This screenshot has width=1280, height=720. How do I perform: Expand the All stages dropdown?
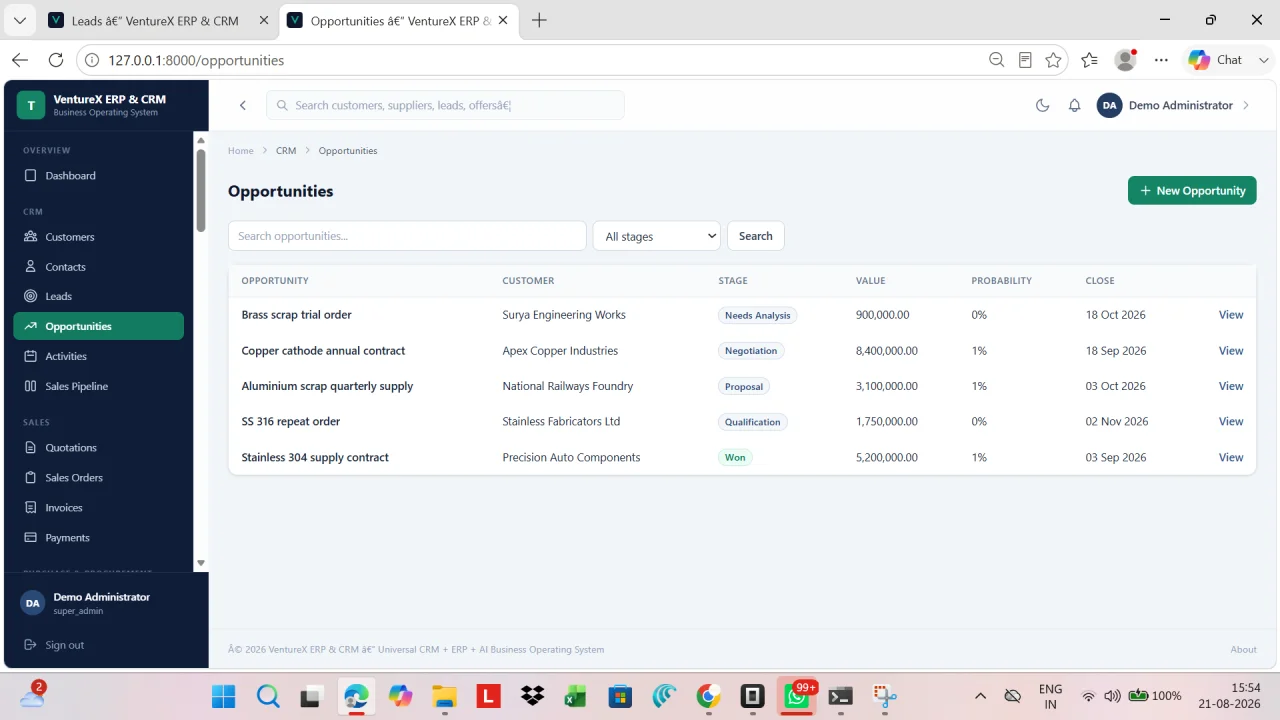coord(657,236)
